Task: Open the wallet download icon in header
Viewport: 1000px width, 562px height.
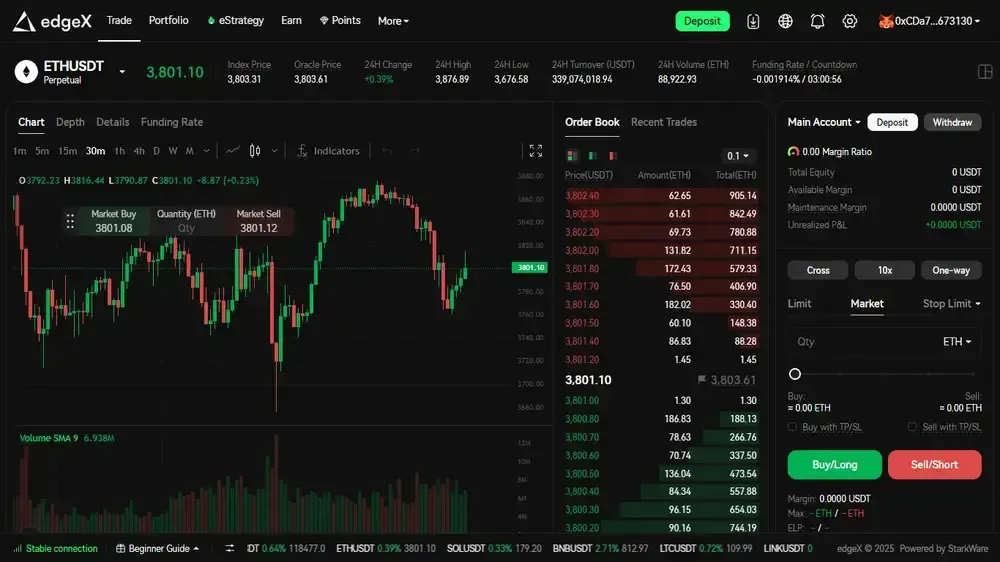Action: pyautogui.click(x=753, y=21)
